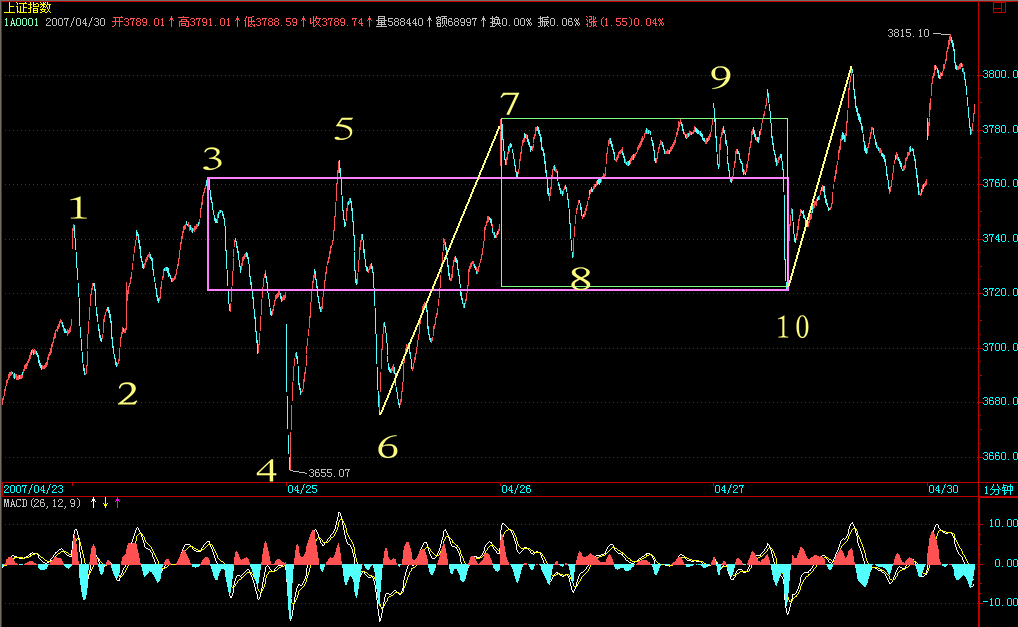Click the yellow down arrow beside MACD

[105, 502]
